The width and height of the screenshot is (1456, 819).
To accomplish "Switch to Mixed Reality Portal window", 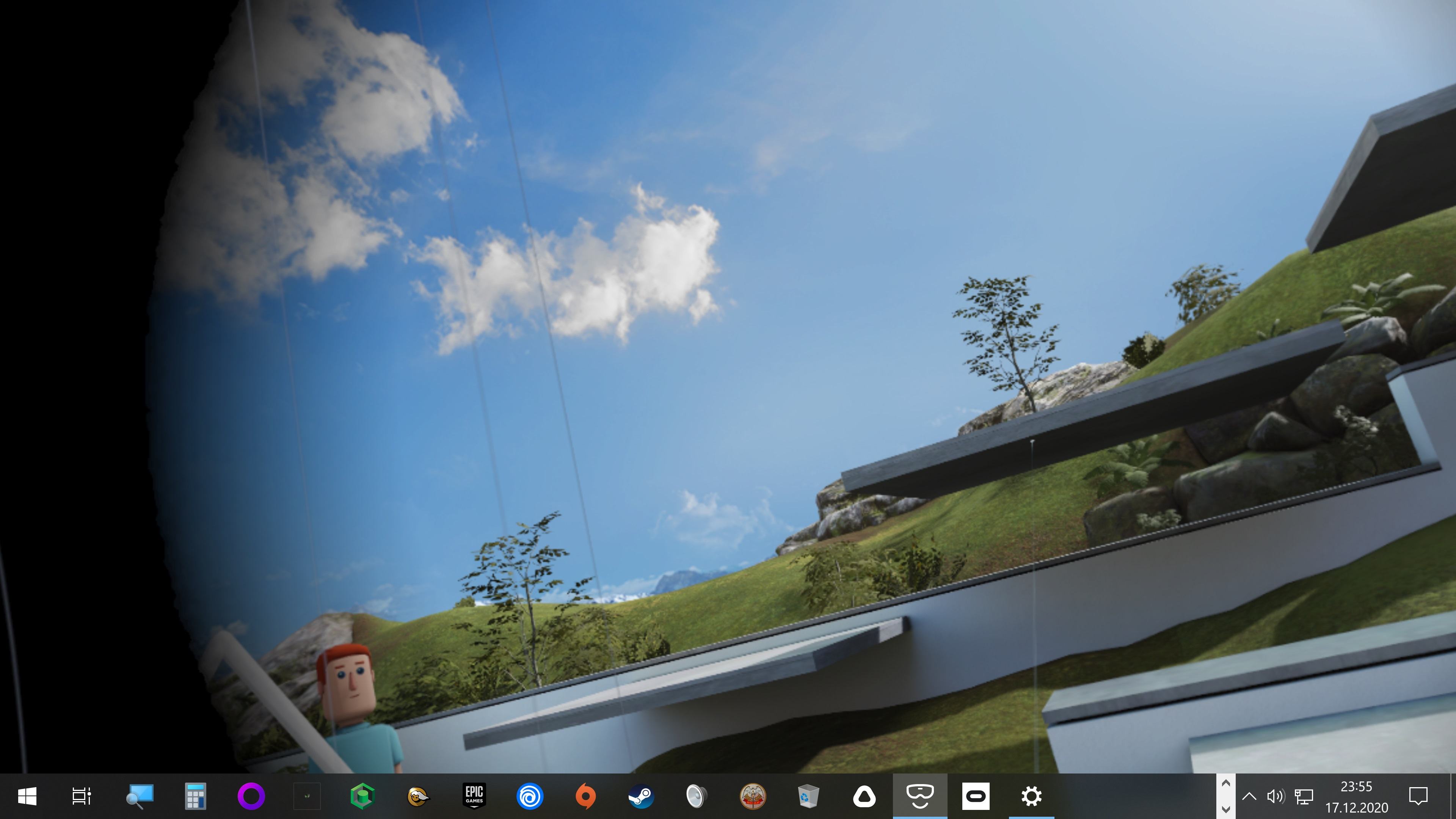I will 920,796.
